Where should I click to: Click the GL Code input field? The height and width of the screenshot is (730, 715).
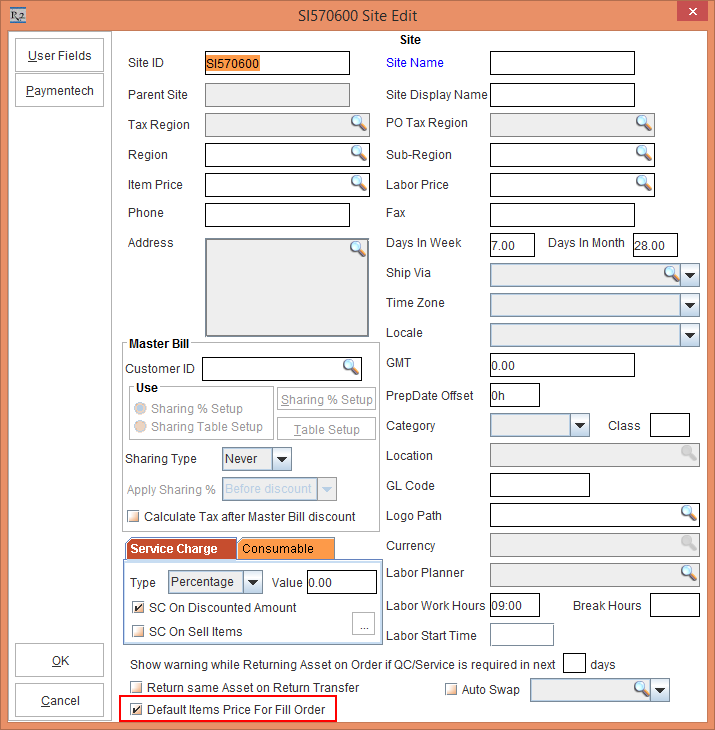[540, 485]
